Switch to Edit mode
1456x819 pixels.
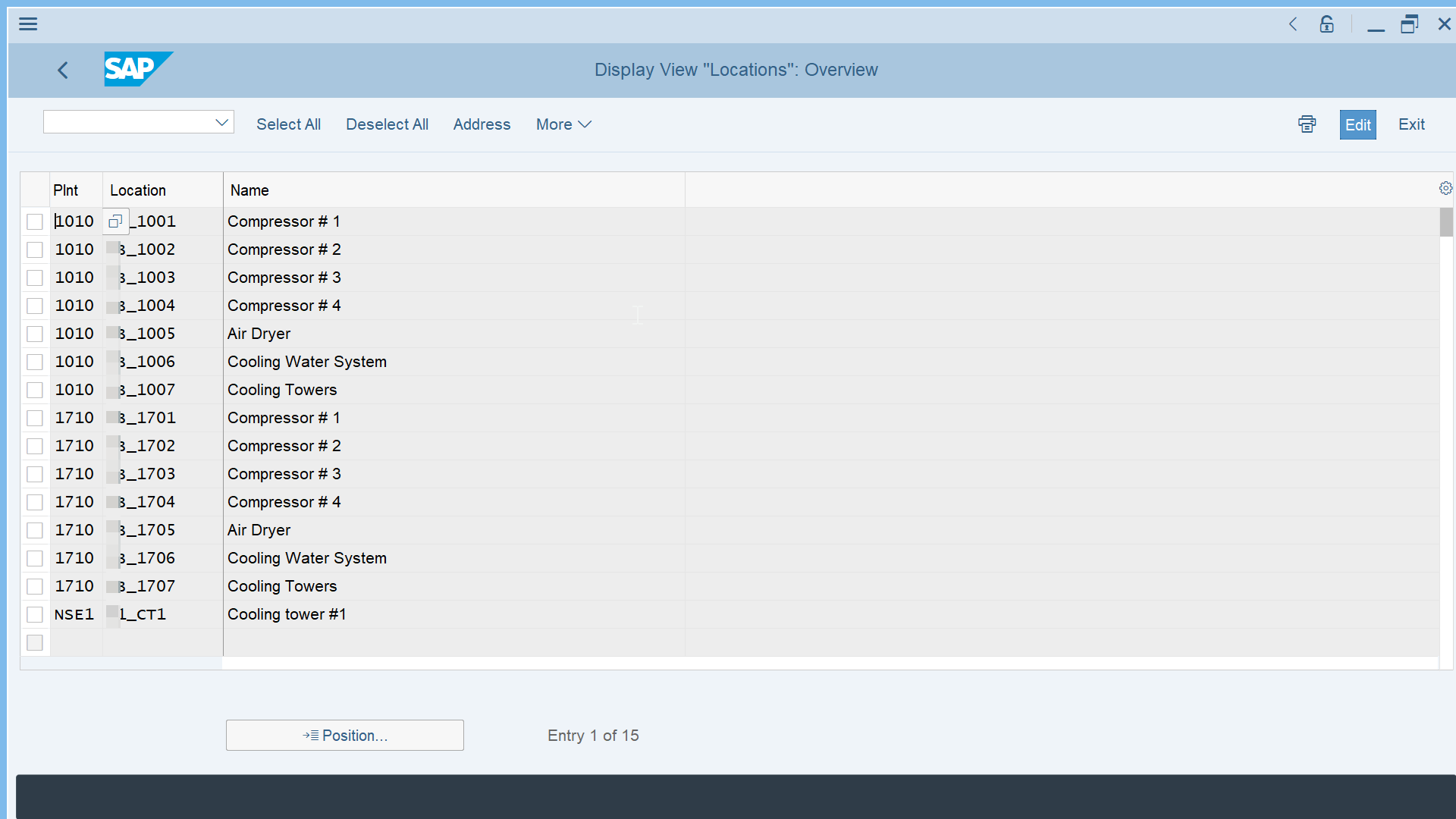click(1357, 124)
